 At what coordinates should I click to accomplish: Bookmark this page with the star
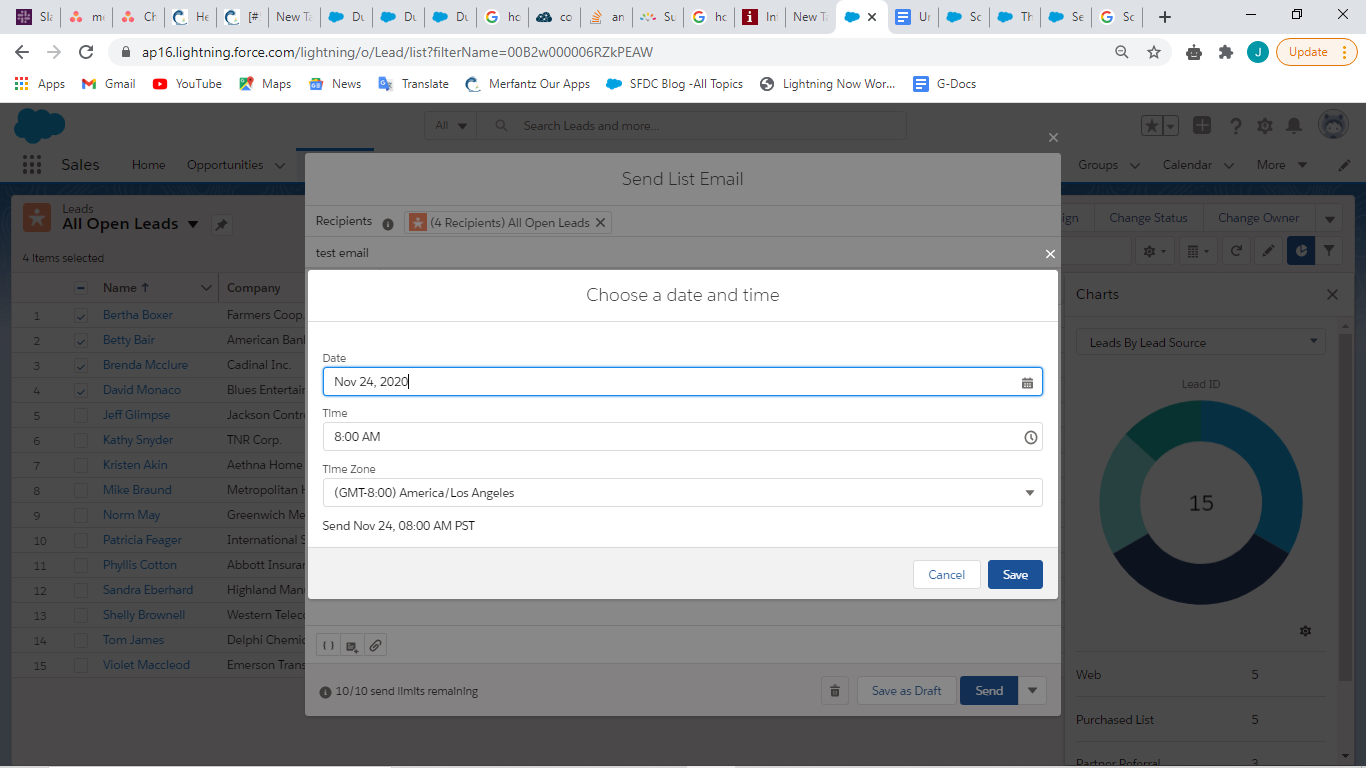pyautogui.click(x=1154, y=52)
